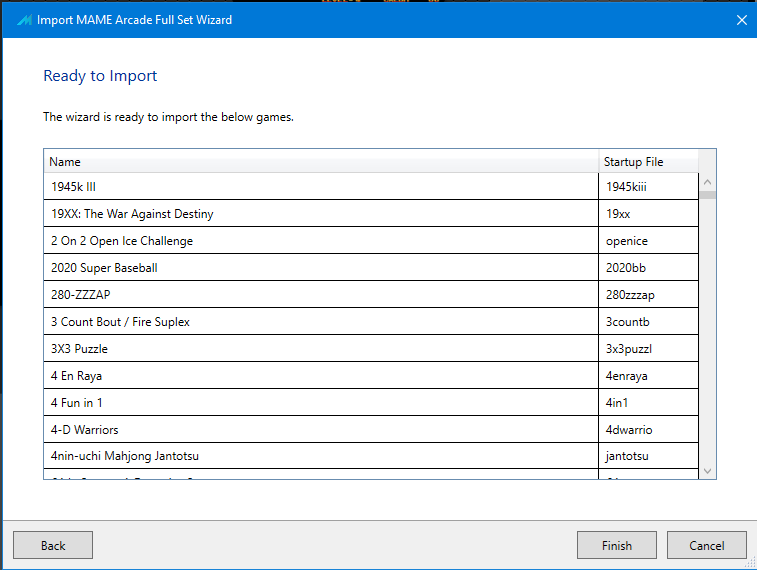Click the 'jantotsu' startup file cell
This screenshot has height=570, width=757.
[x=648, y=456]
